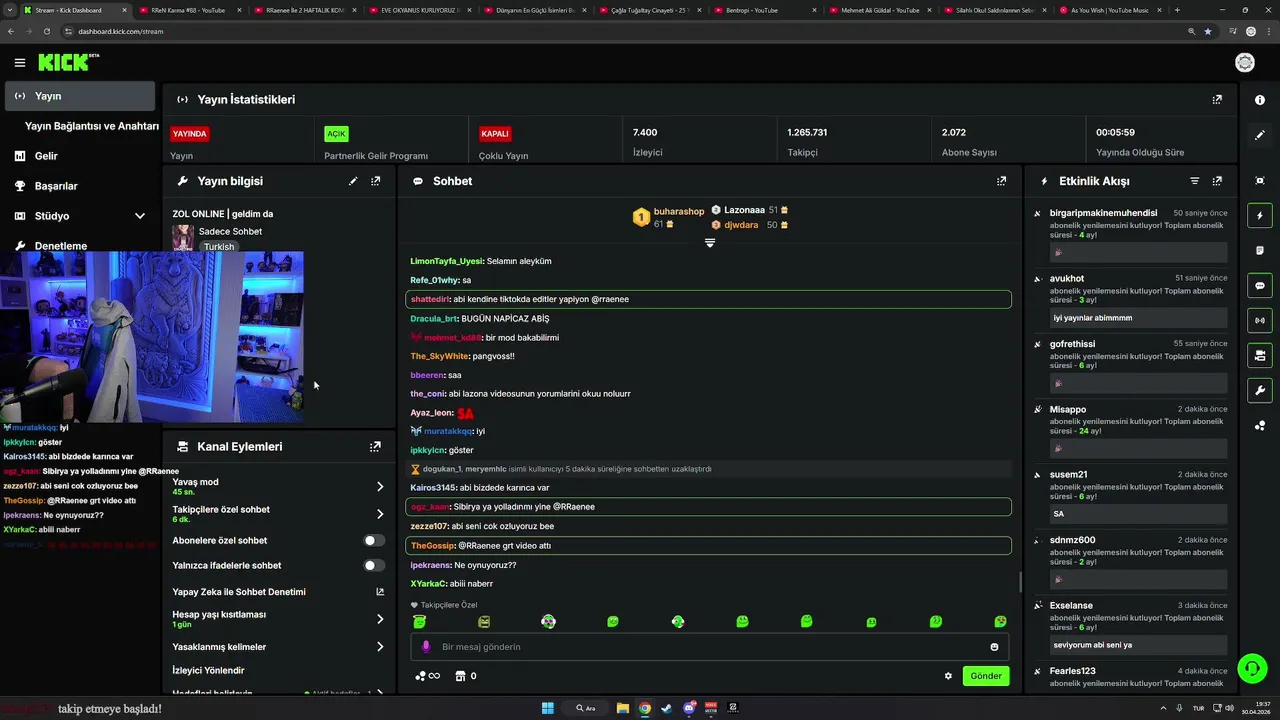1280x720 pixels.
Task: Toggle the chat bubble icon in the right sidebar
Action: [1260, 286]
